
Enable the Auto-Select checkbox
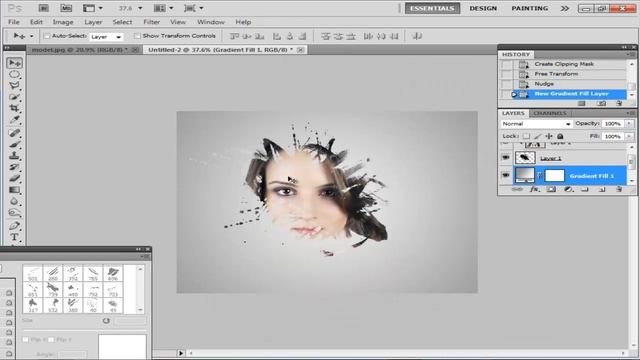(x=47, y=36)
